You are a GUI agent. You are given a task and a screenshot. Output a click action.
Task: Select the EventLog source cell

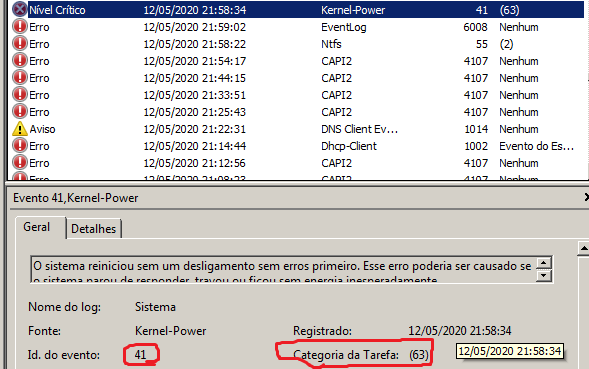344,27
